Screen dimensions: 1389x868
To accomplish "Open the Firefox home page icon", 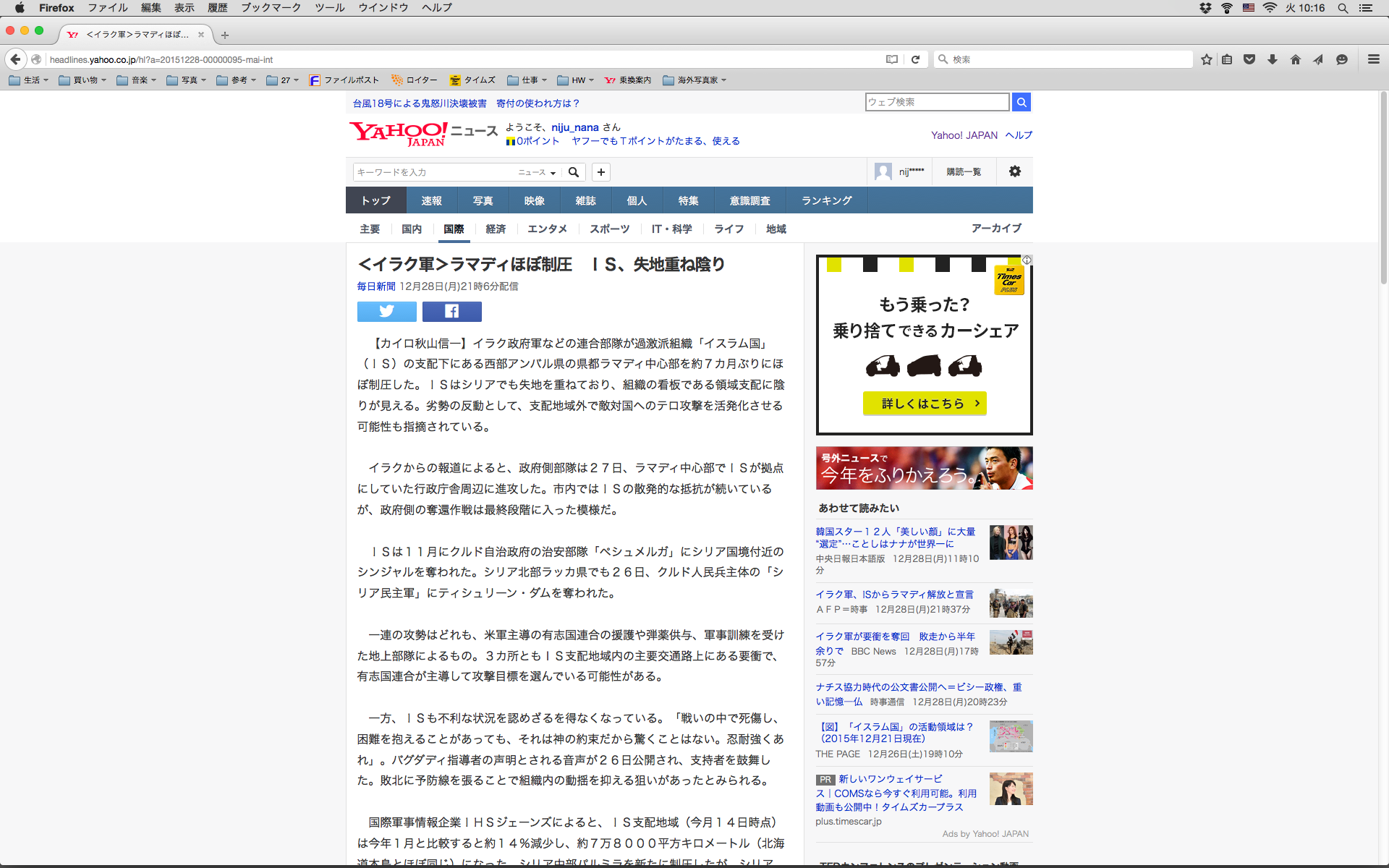I will point(1295,59).
